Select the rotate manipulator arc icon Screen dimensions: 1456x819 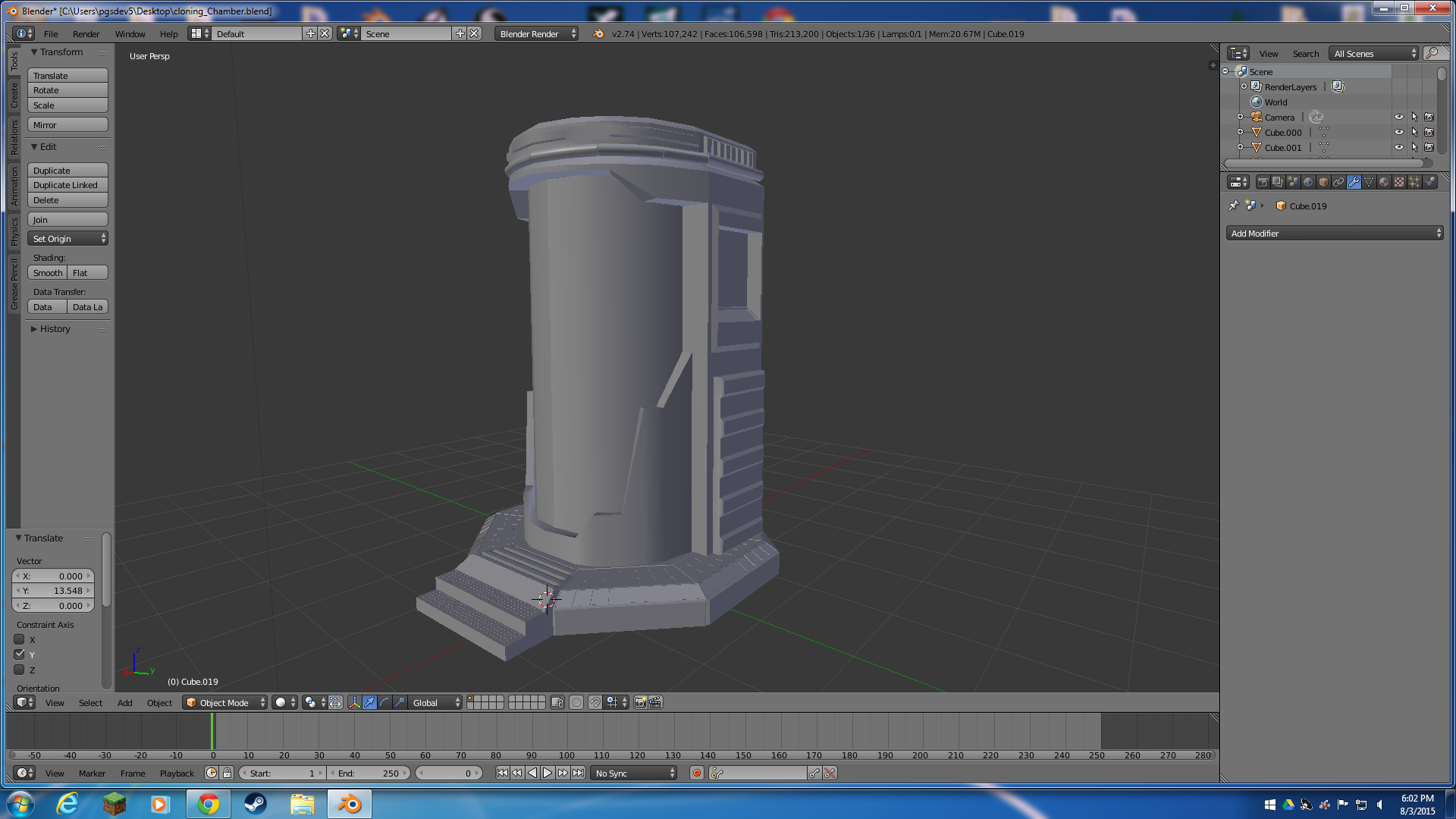pyautogui.click(x=384, y=703)
